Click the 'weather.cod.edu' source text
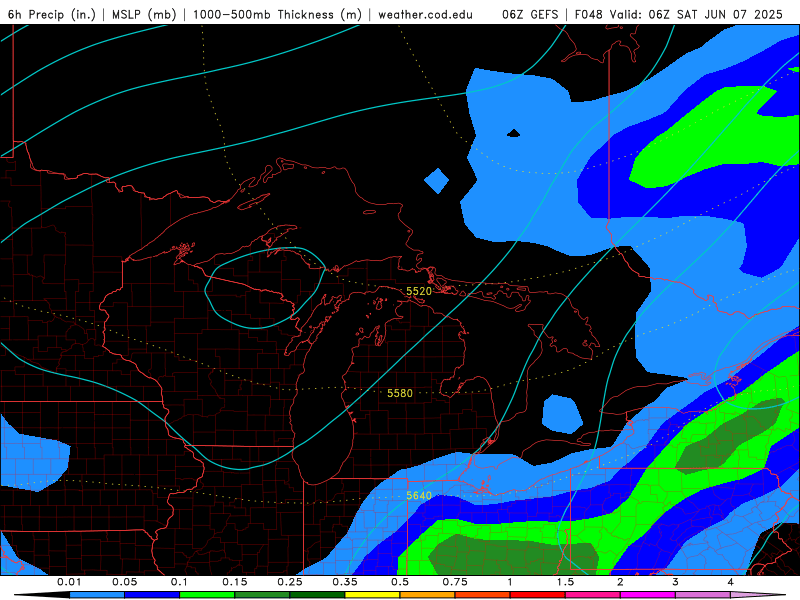 coord(425,14)
